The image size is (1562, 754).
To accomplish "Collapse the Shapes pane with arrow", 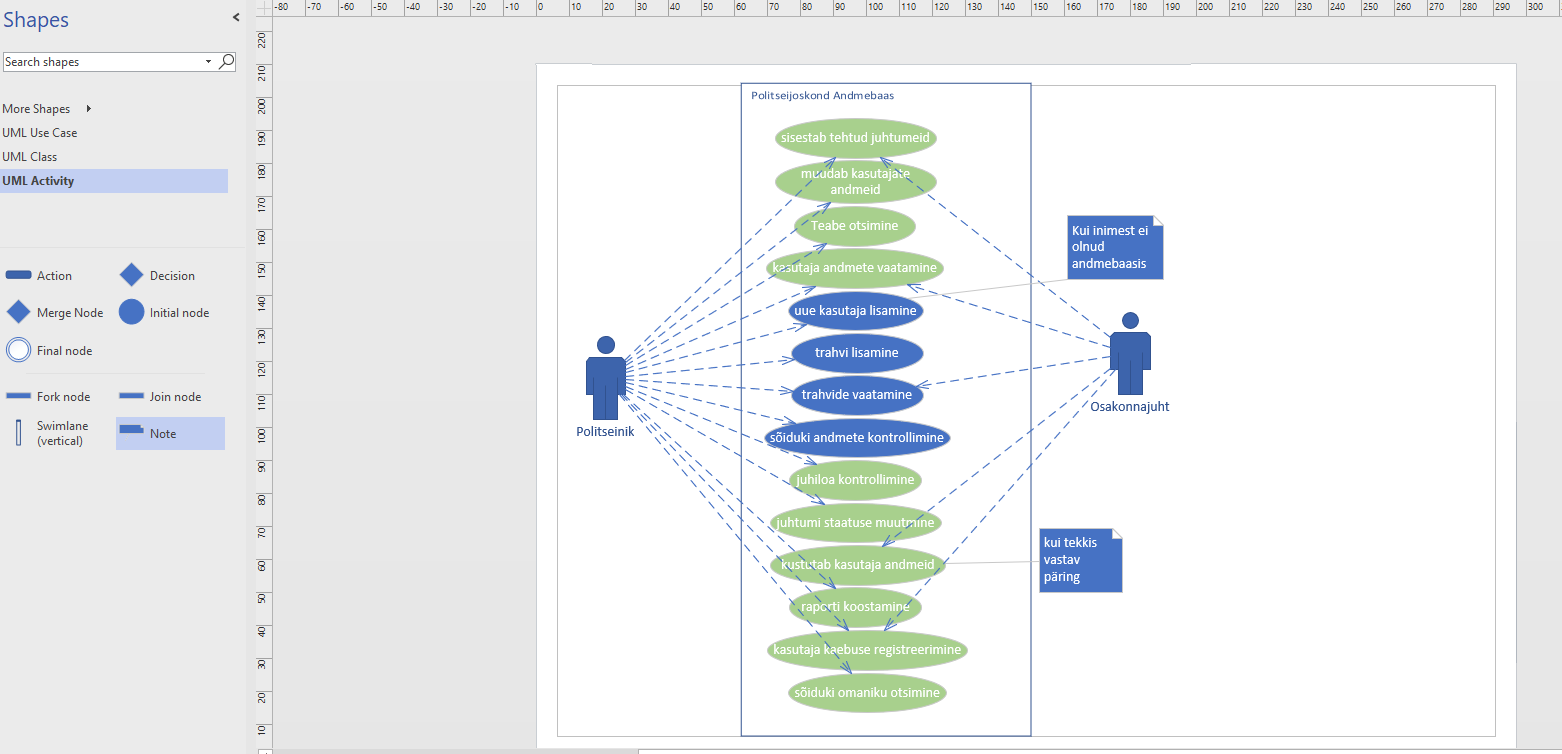I will coord(236,18).
